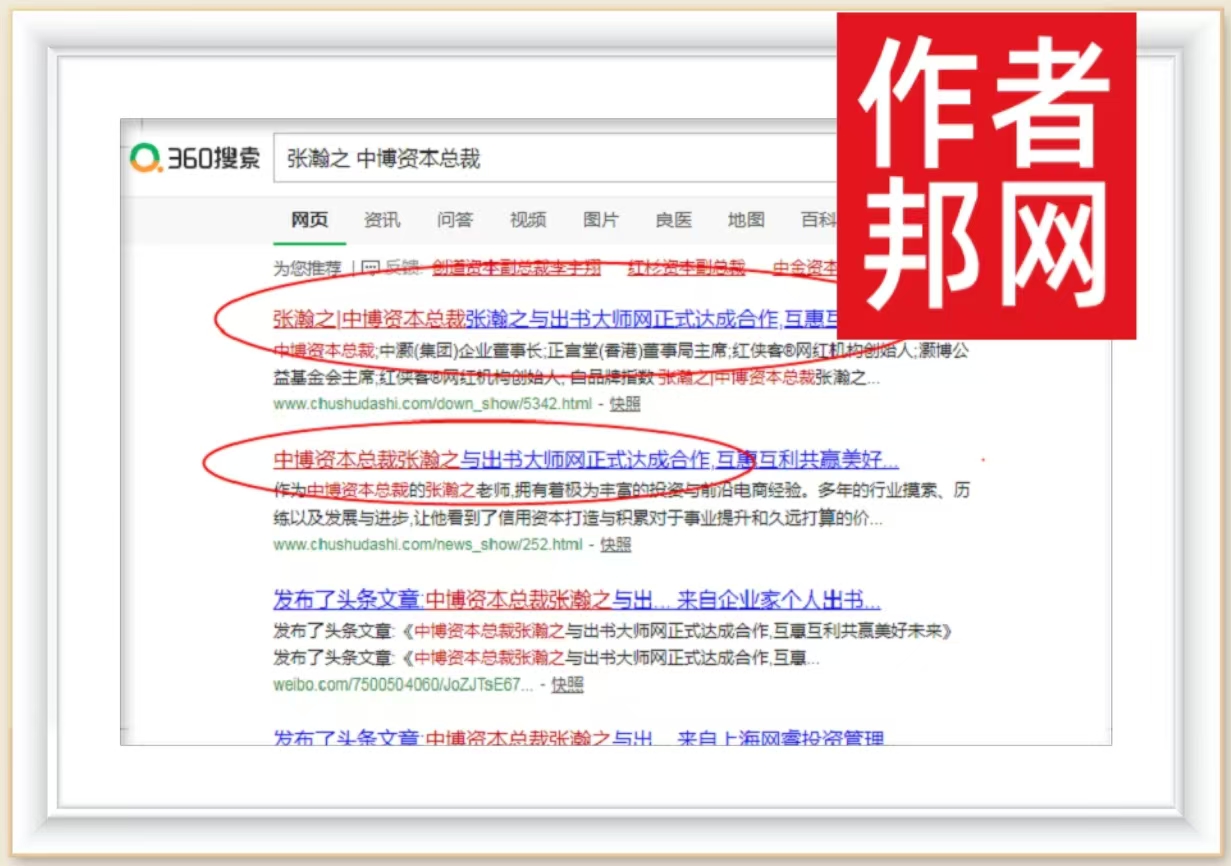Open the 图片 search tab

coord(601,220)
